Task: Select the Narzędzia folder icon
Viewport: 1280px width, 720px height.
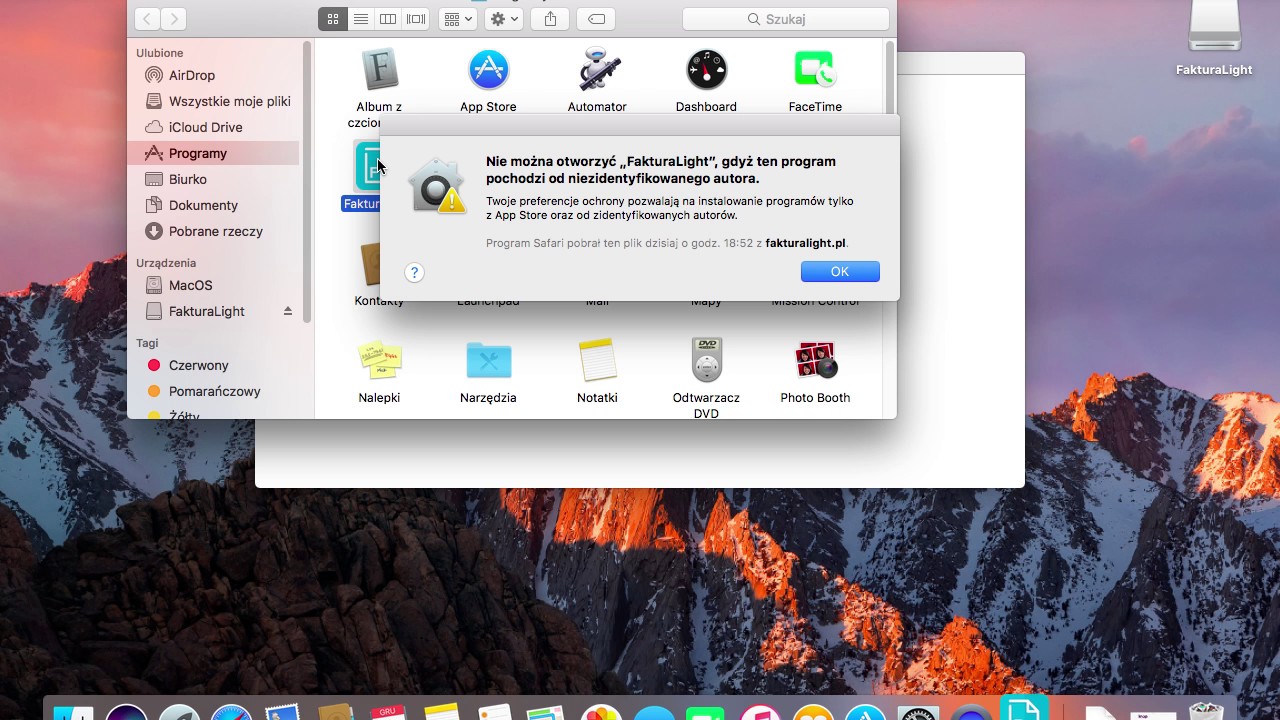Action: [x=488, y=360]
